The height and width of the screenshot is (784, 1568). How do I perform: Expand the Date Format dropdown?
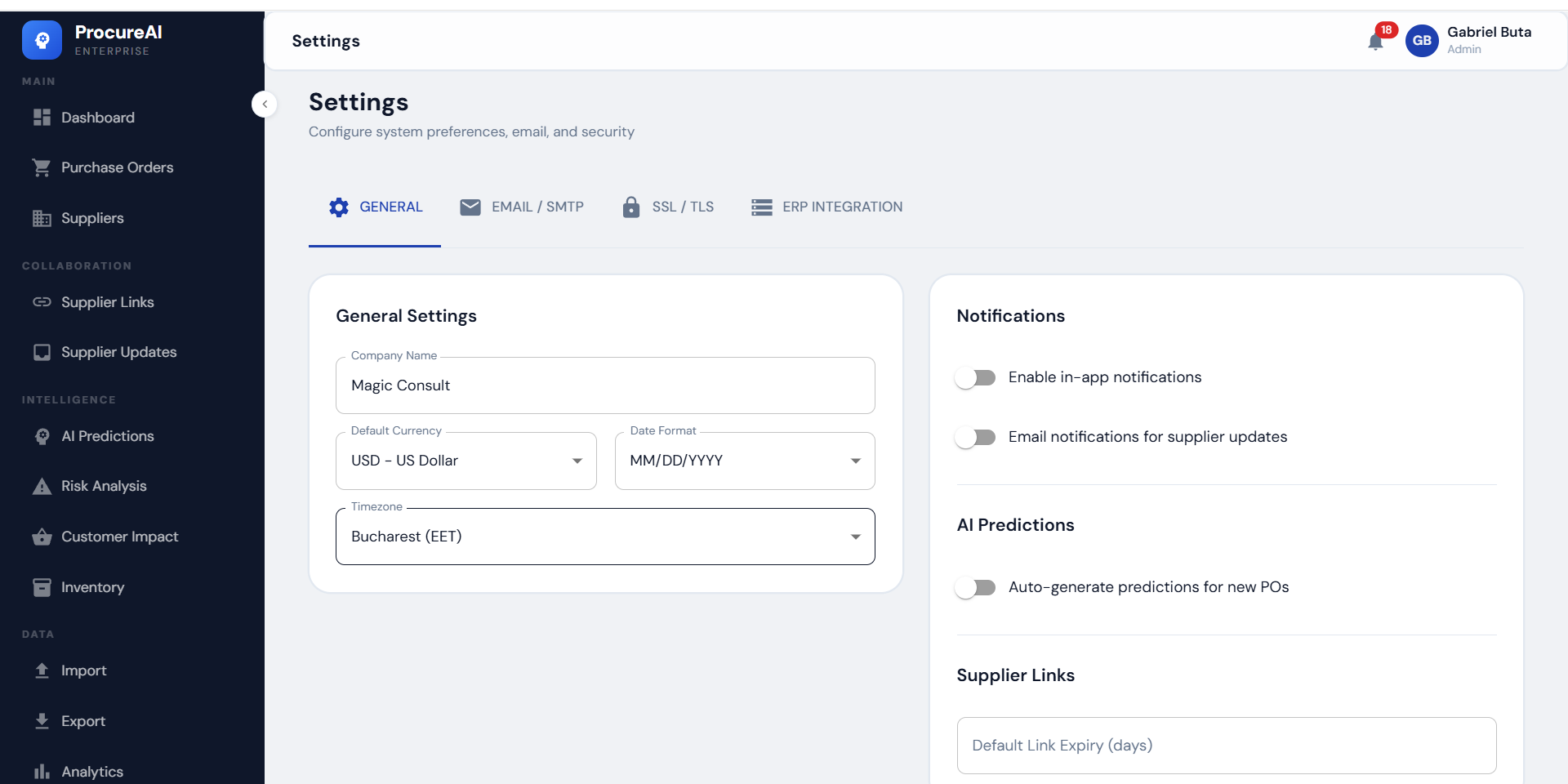[744, 461]
